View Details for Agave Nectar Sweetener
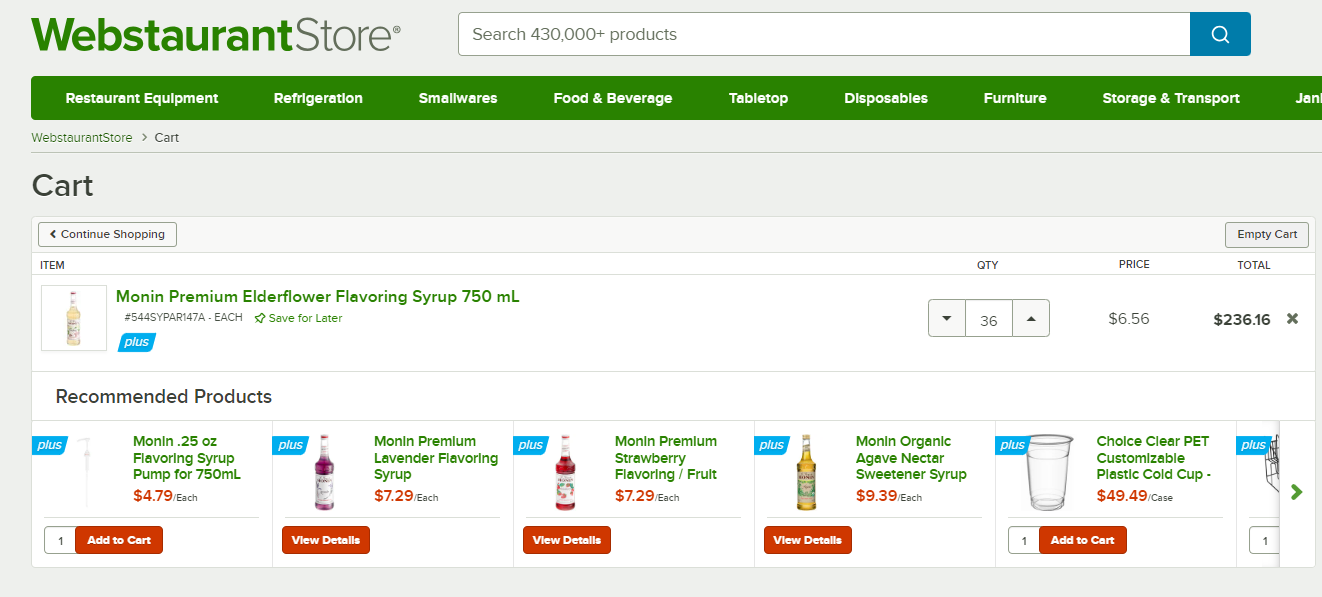The height and width of the screenshot is (597, 1322). click(808, 540)
